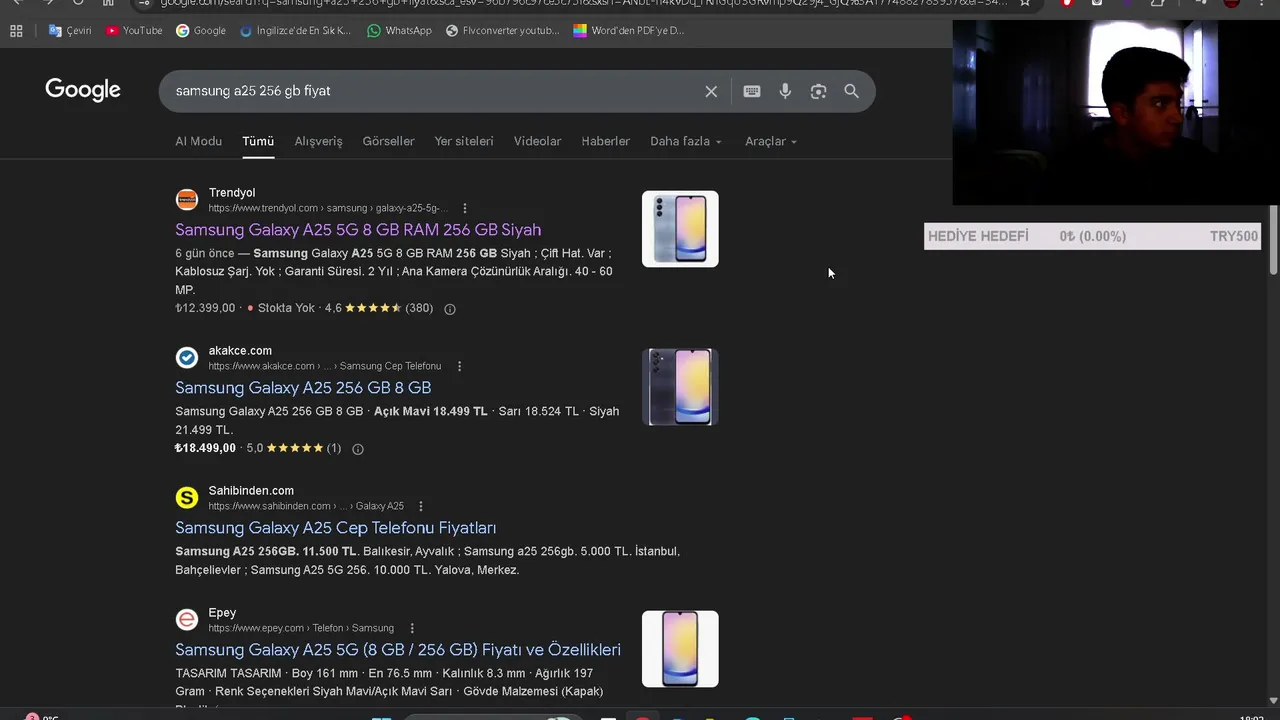Click the magnifier search button
Viewport: 1280px width, 720px height.
pyautogui.click(x=851, y=91)
